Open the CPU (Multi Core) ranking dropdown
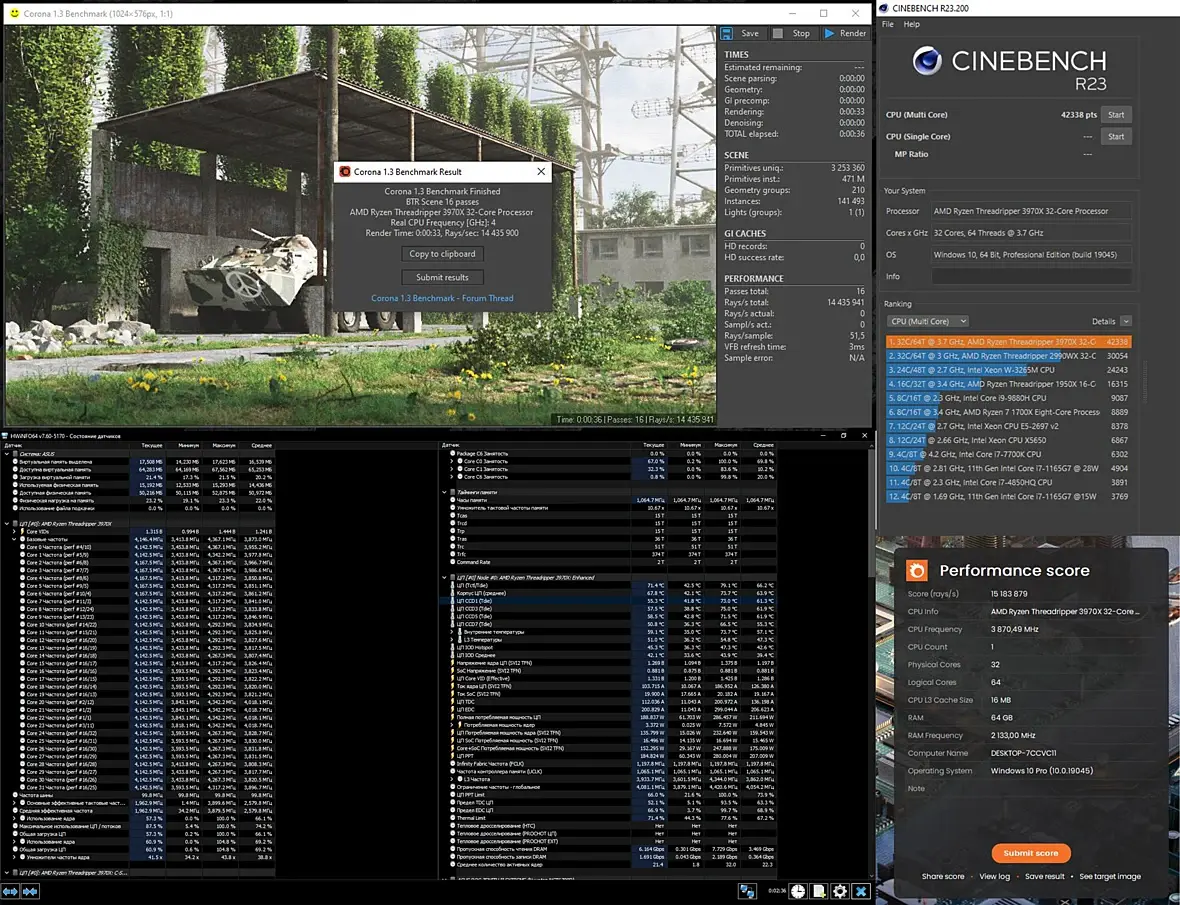This screenshot has width=1180, height=905. [x=927, y=321]
